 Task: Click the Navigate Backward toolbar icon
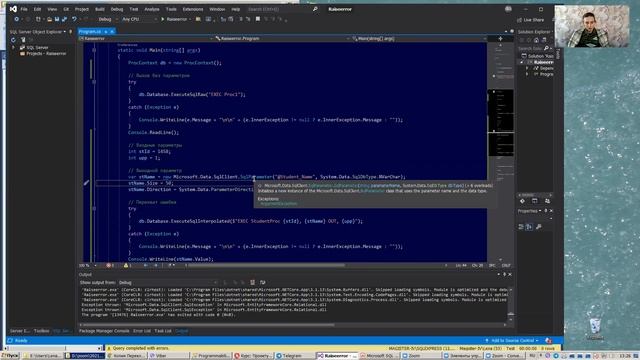tap(17, 19)
